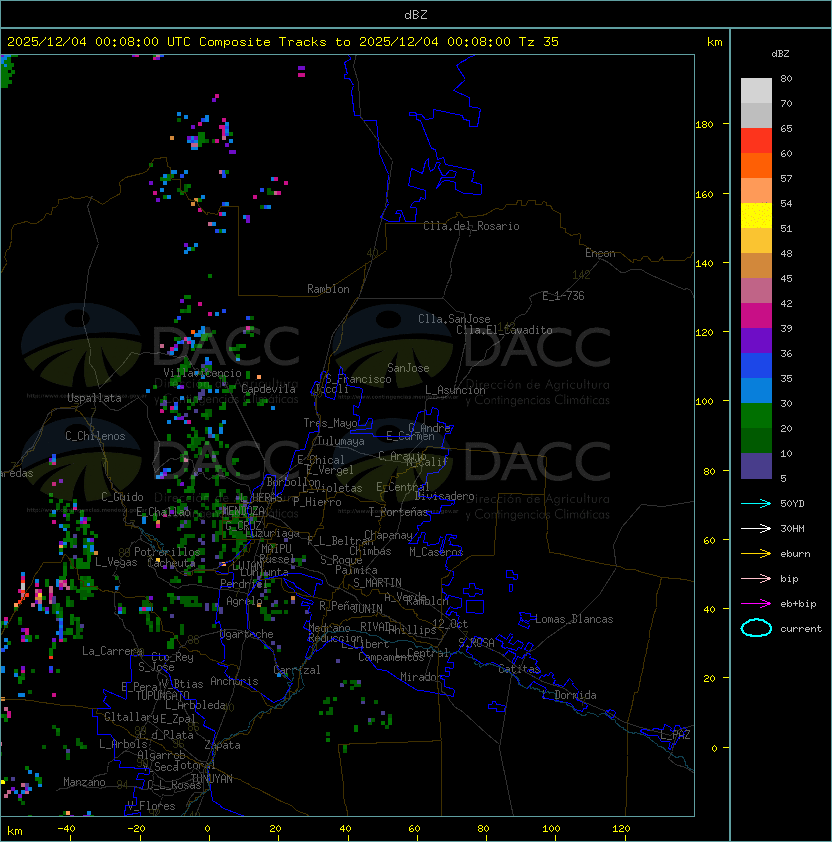Click the white 30HM arrow symbol
This screenshot has height=842, width=832.
point(756,528)
